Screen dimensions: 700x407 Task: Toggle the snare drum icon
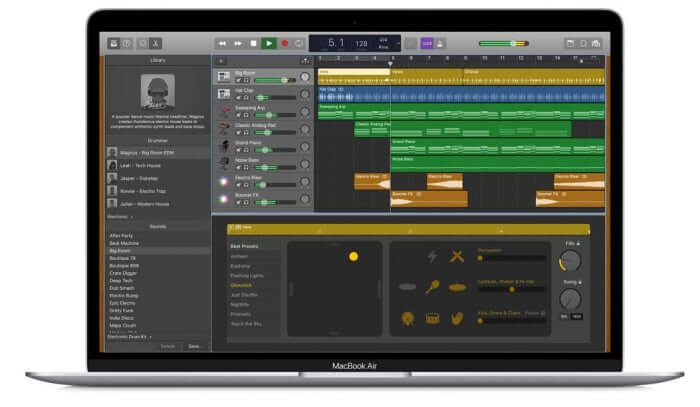(432, 319)
